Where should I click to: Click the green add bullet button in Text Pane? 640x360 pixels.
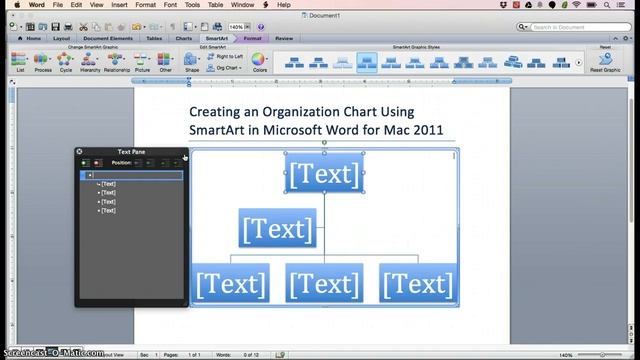[x=85, y=163]
